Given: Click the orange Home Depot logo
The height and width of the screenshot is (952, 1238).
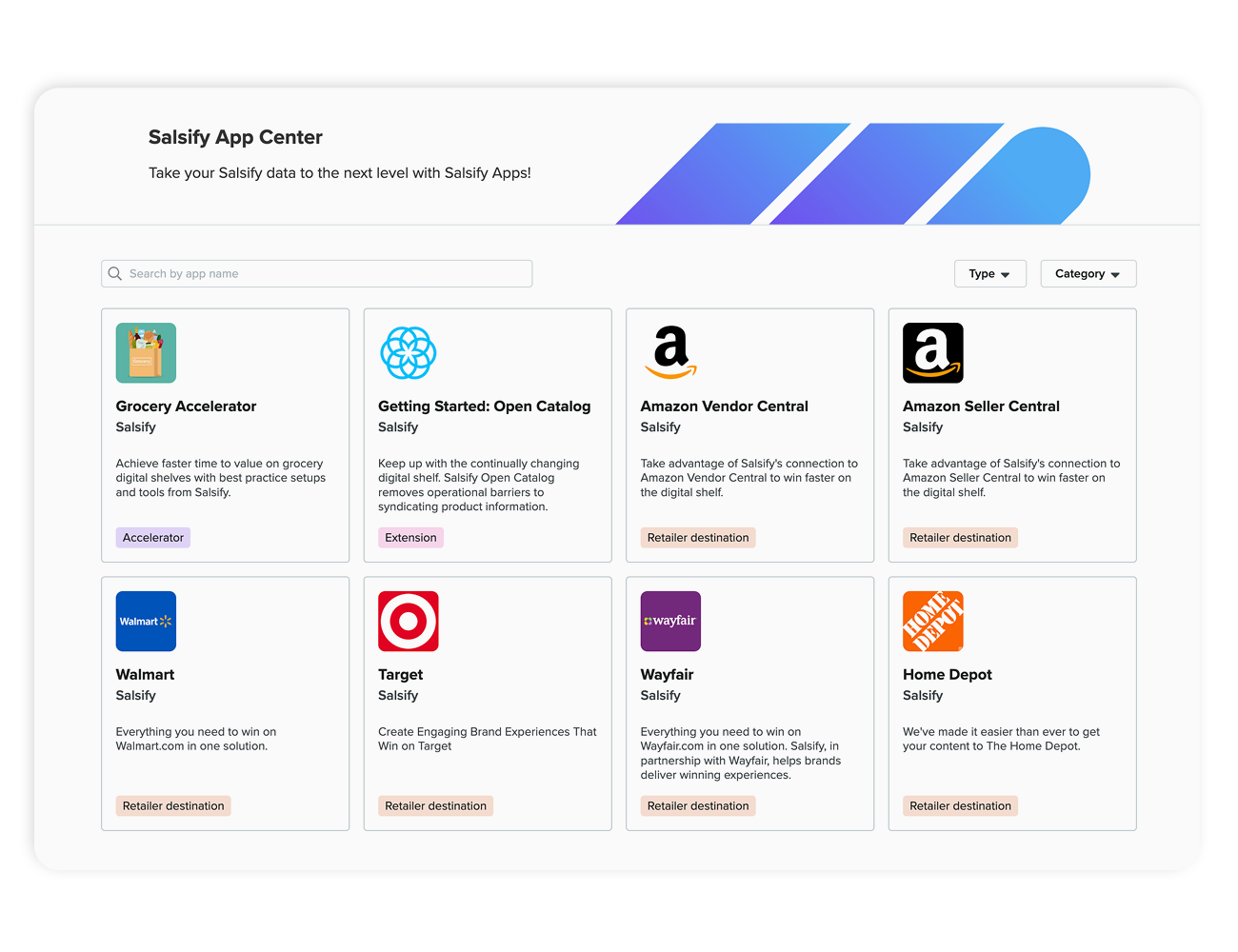Looking at the screenshot, I should point(933,622).
